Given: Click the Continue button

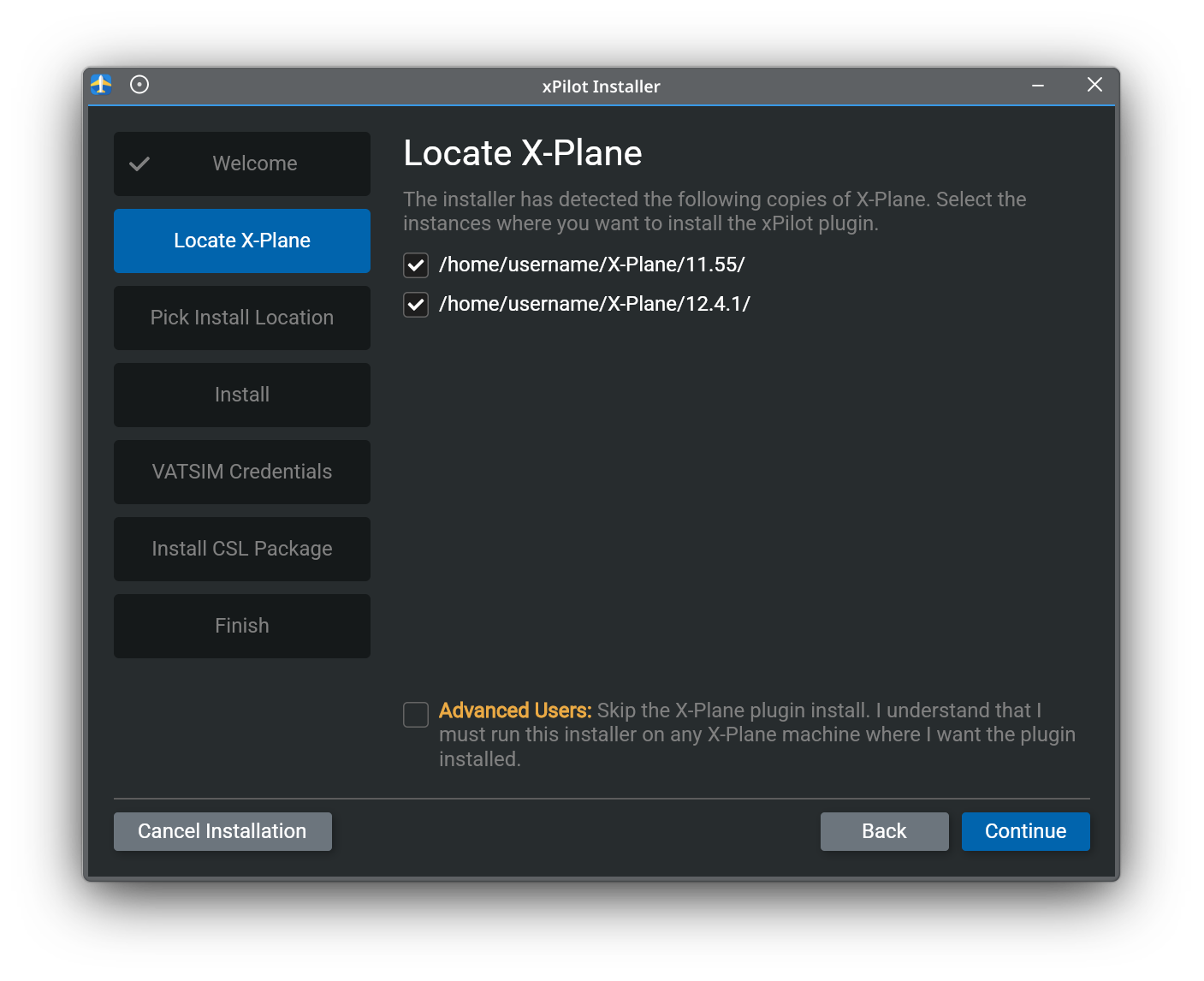Looking at the screenshot, I should pyautogui.click(x=1025, y=831).
